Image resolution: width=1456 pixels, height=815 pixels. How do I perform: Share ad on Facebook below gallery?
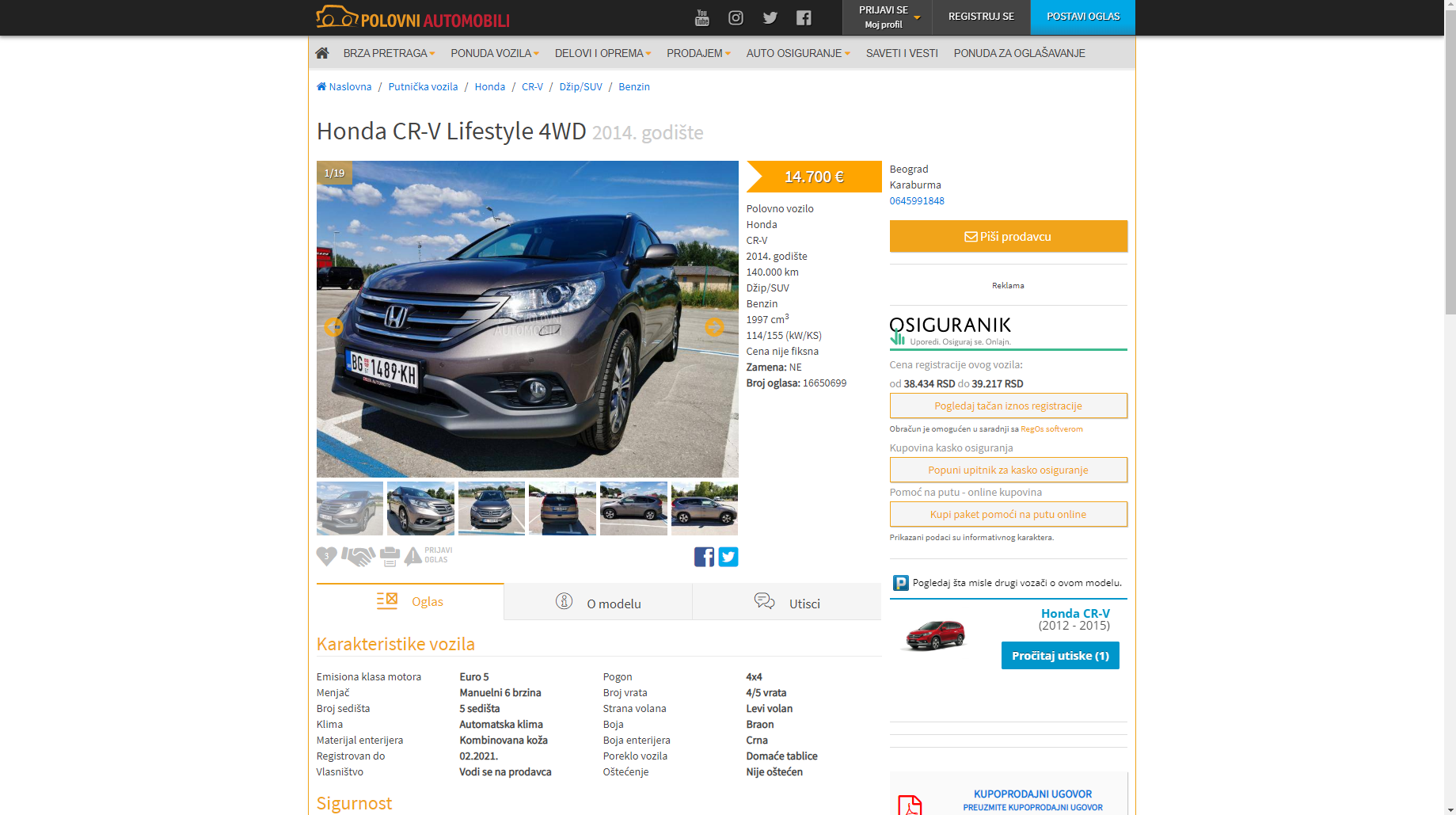point(704,557)
